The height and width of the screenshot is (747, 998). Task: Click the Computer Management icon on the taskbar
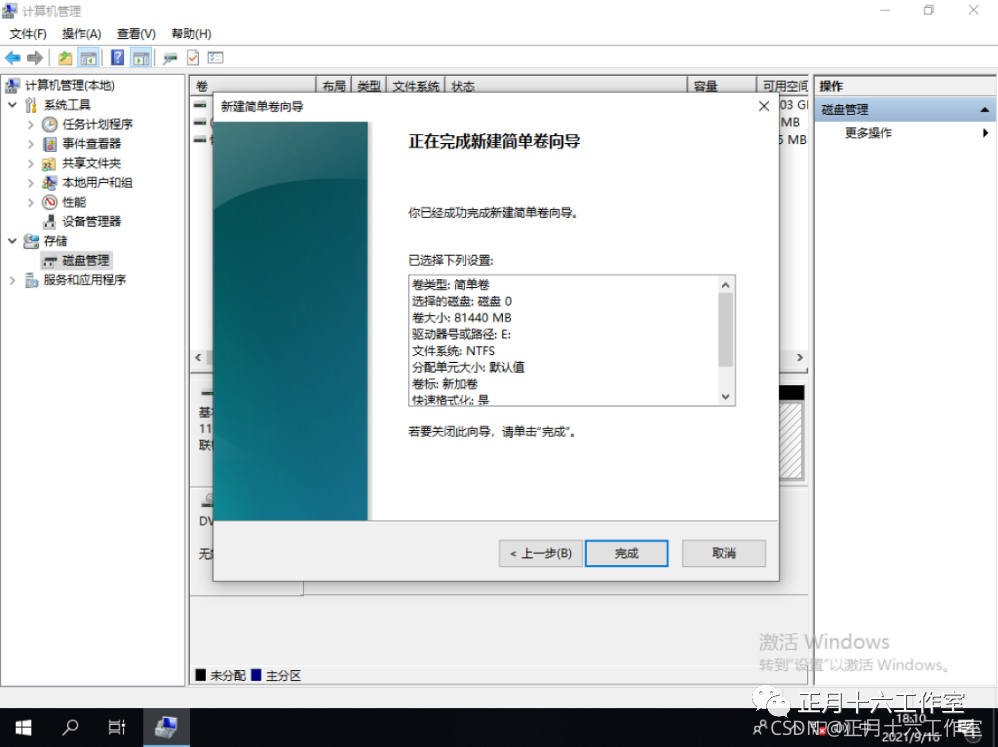166,727
